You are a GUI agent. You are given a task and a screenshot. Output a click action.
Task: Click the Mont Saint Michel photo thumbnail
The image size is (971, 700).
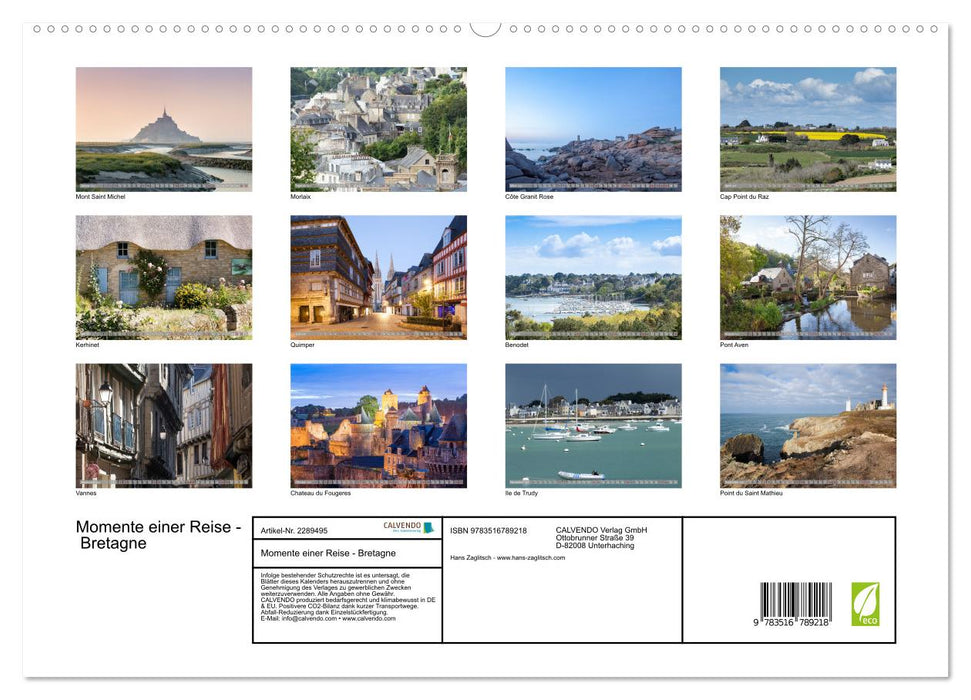[x=163, y=129]
